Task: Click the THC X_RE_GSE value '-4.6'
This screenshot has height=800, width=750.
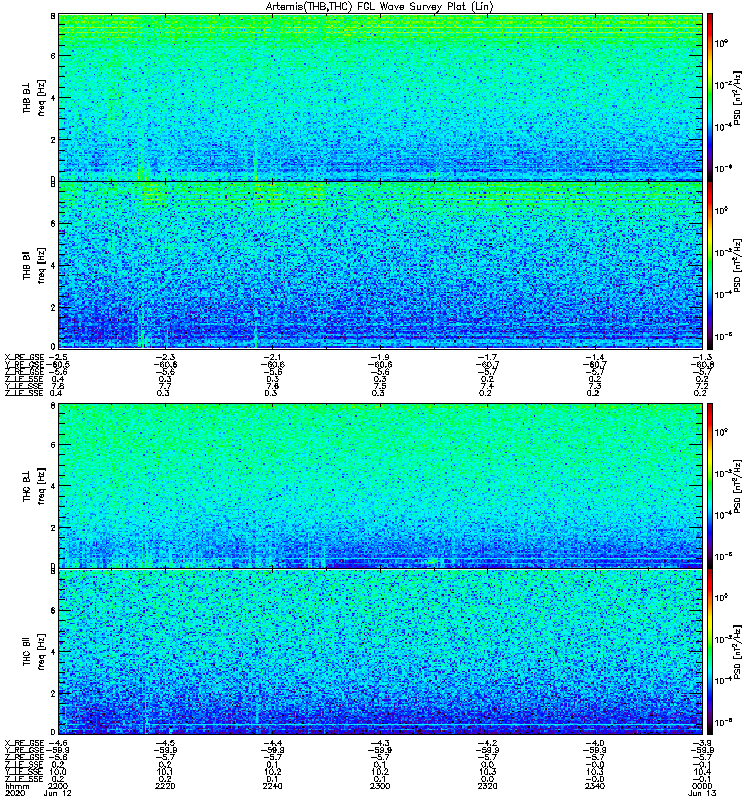Action: 58,743
